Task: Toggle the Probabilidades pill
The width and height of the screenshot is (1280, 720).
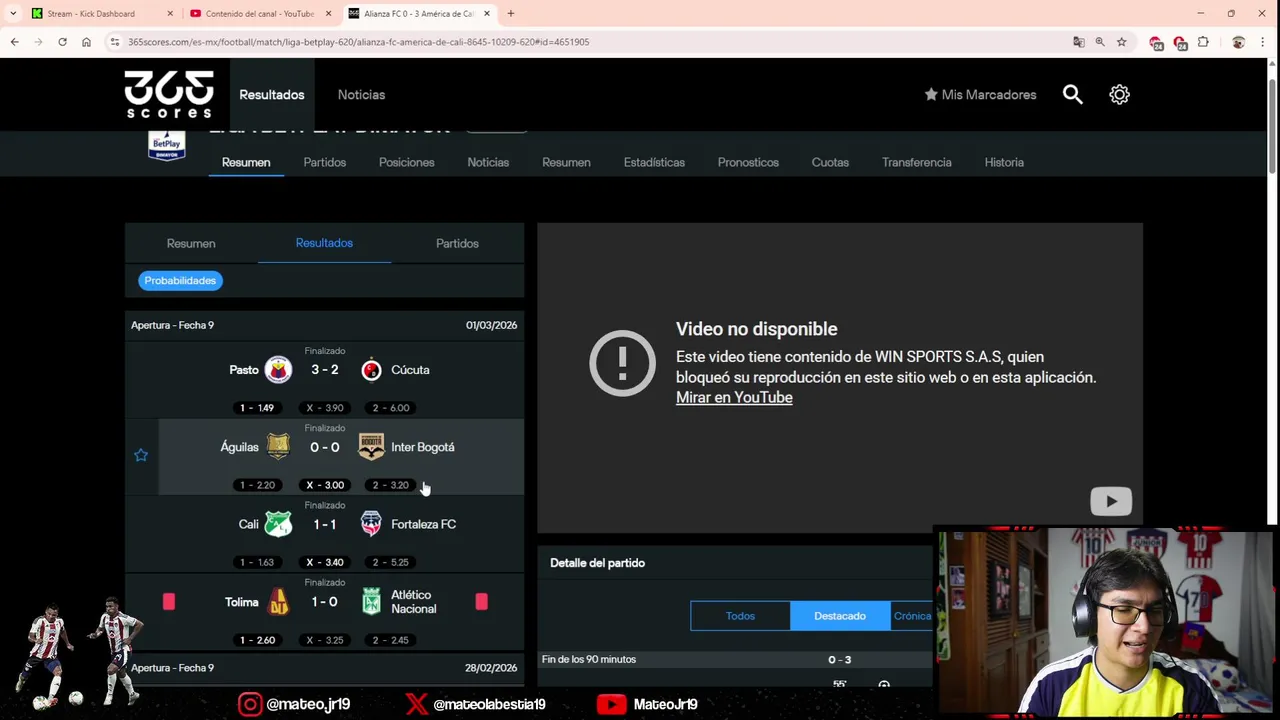Action: (x=180, y=281)
